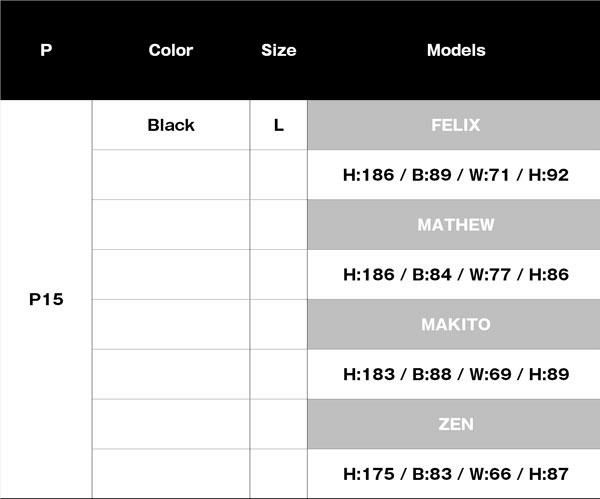This screenshot has width=600, height=499.
Task: Click empty Size cell beside ZEN measurements
Action: point(278,473)
